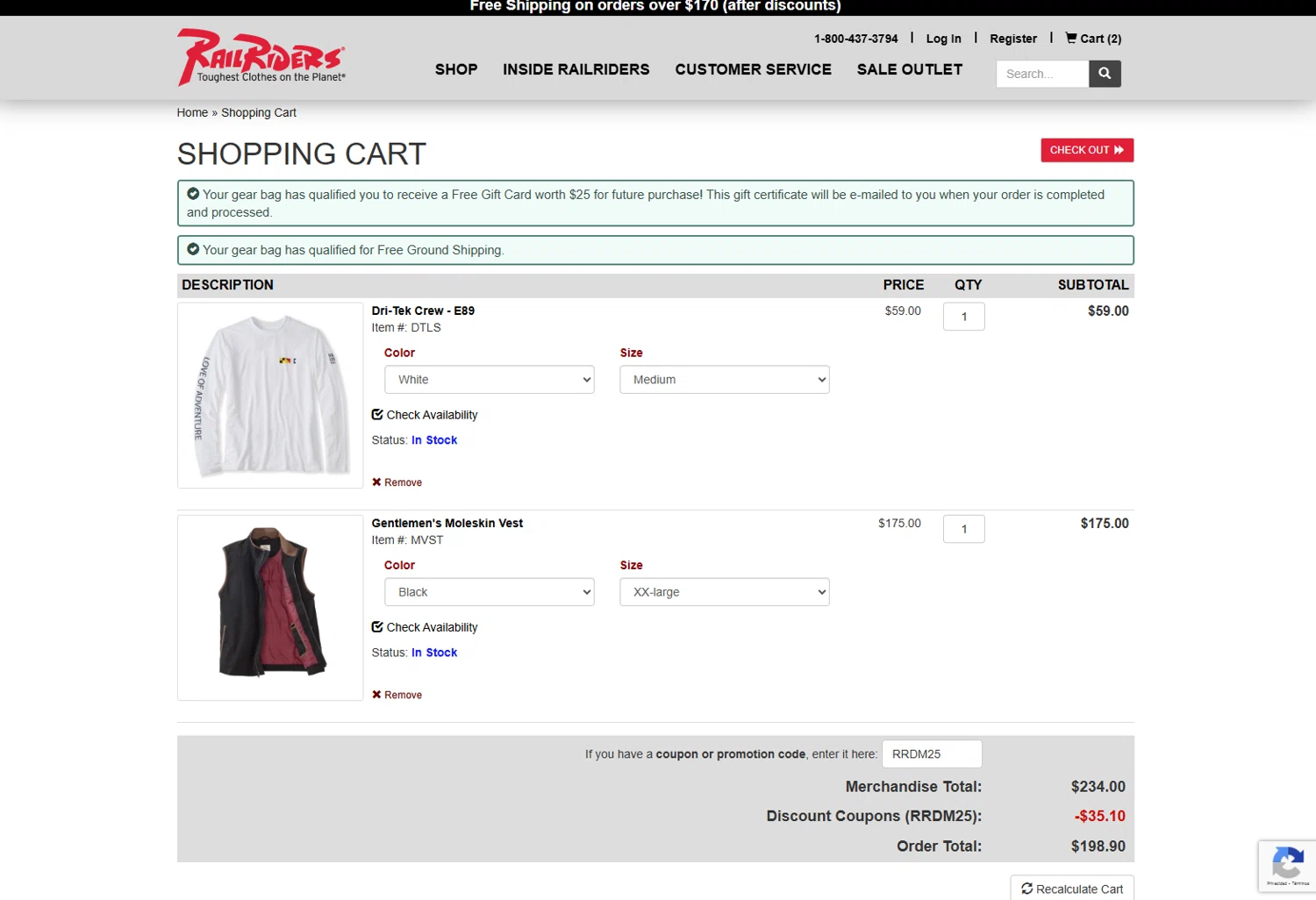Click the Register link
The image size is (1316, 900).
(1013, 39)
